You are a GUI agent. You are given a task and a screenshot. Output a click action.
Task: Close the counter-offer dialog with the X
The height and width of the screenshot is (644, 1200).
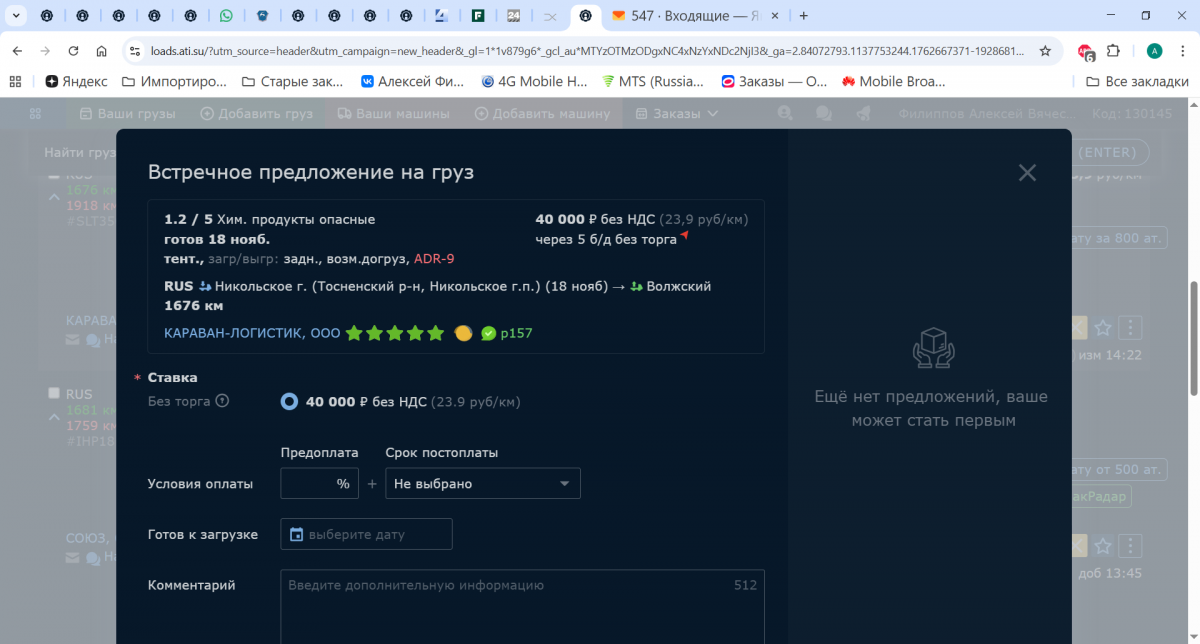tap(1027, 173)
